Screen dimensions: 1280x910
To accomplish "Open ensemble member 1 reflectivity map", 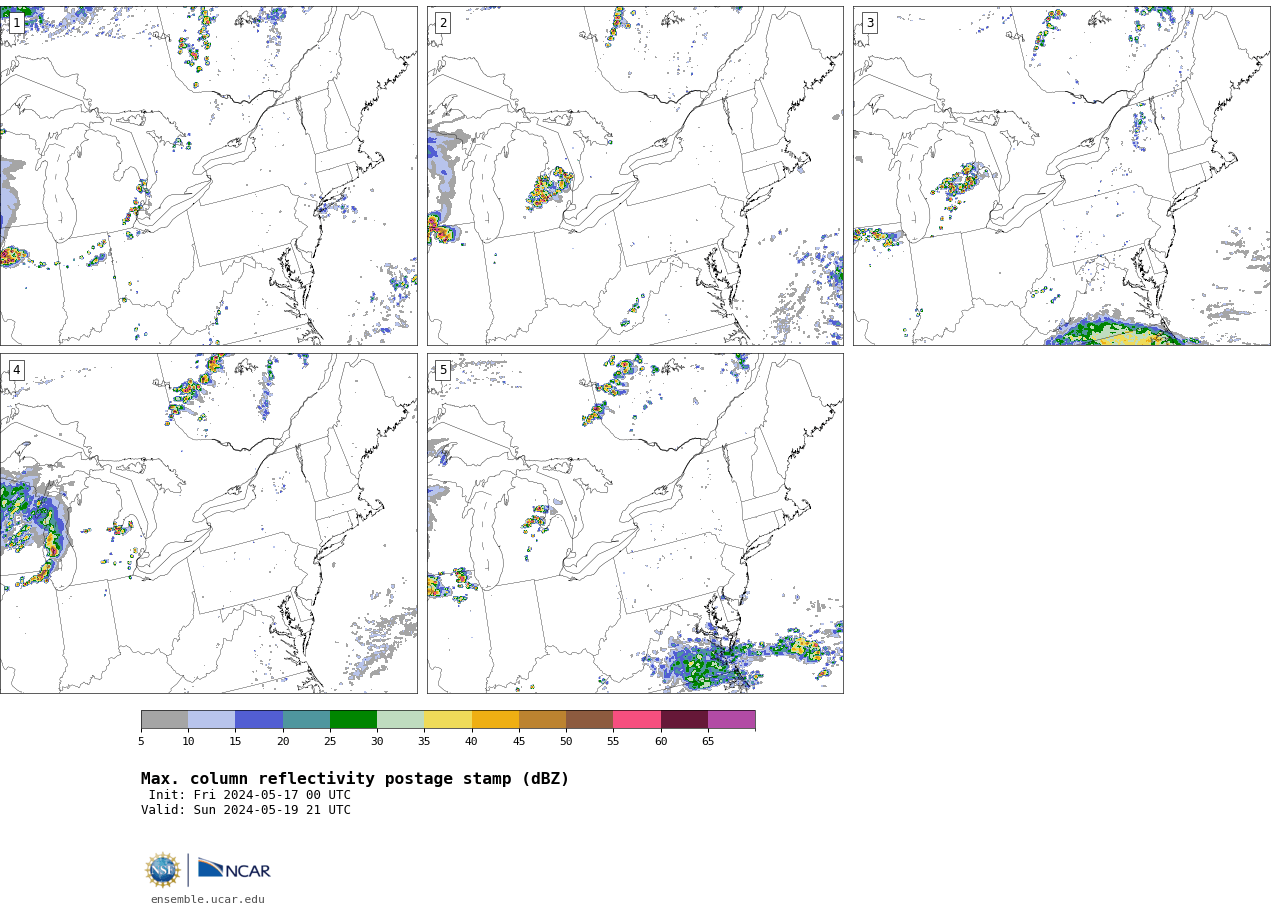I will [208, 176].
